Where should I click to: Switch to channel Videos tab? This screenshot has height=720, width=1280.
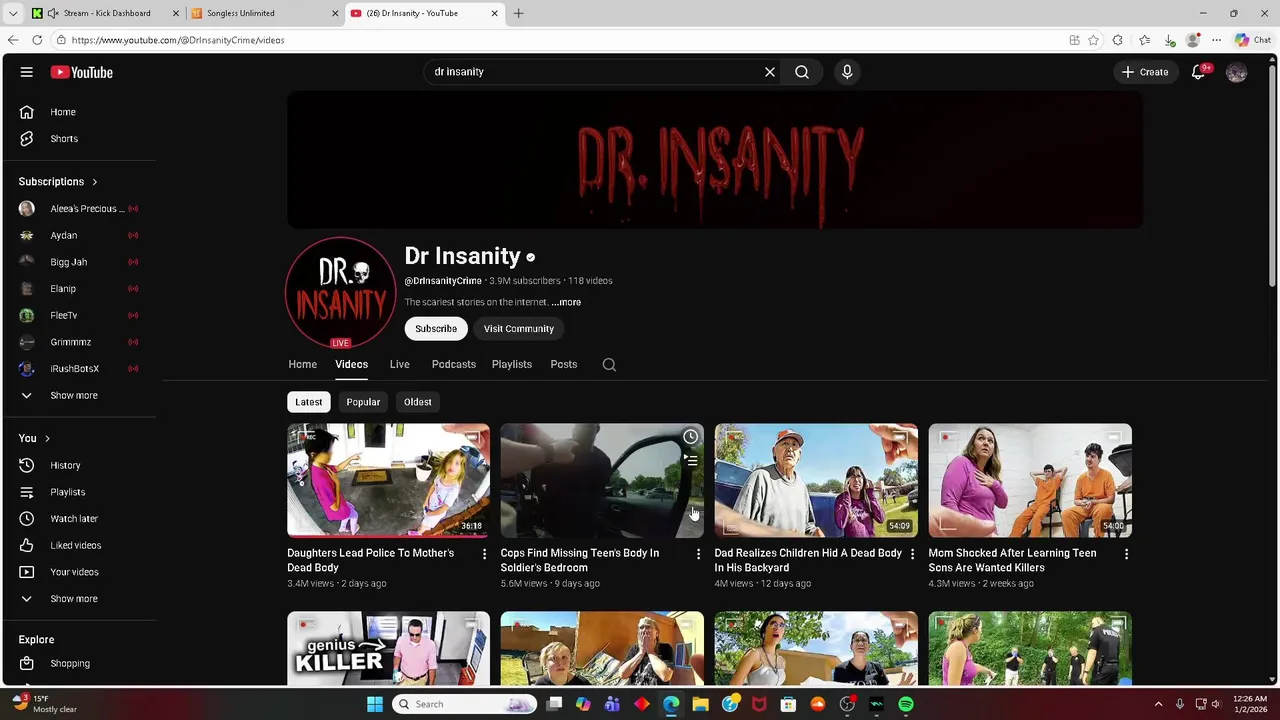(352, 365)
